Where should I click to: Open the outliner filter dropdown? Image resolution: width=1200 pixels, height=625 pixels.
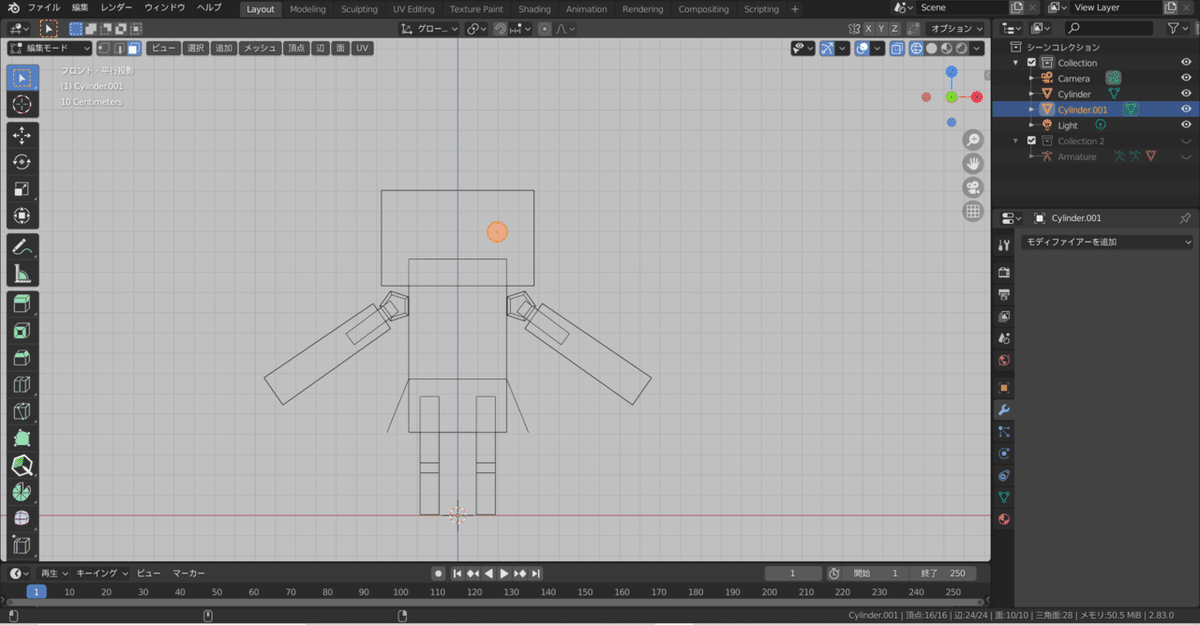tap(1179, 29)
